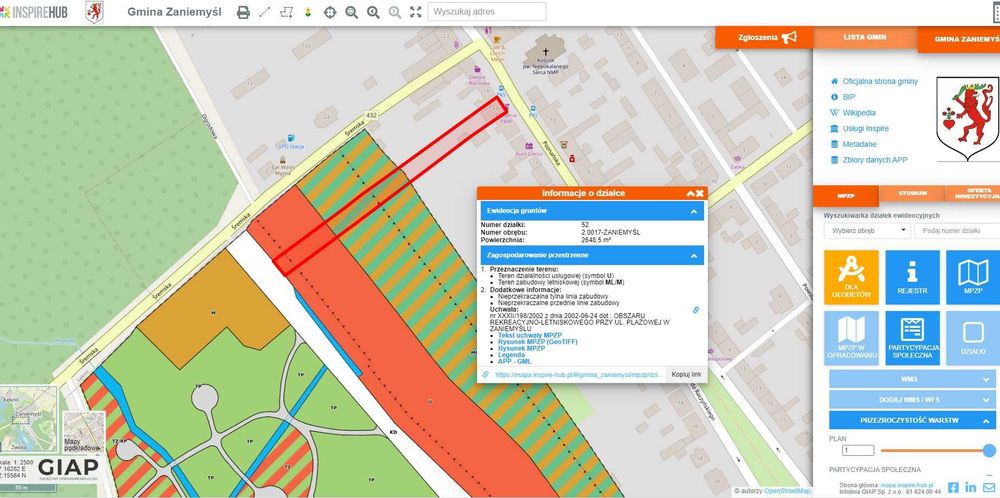Open the Wybierz obręb dropdown
Screen dimensions: 1000x498
pos(867,231)
